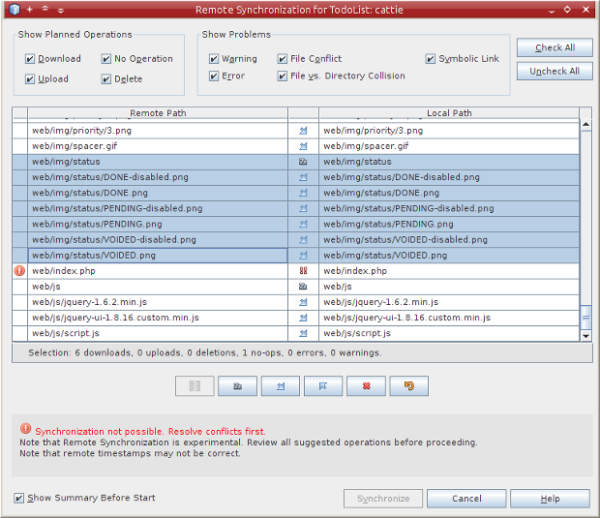Toggle the File Conflict problems checkbox
600x518 pixels.
283,59
